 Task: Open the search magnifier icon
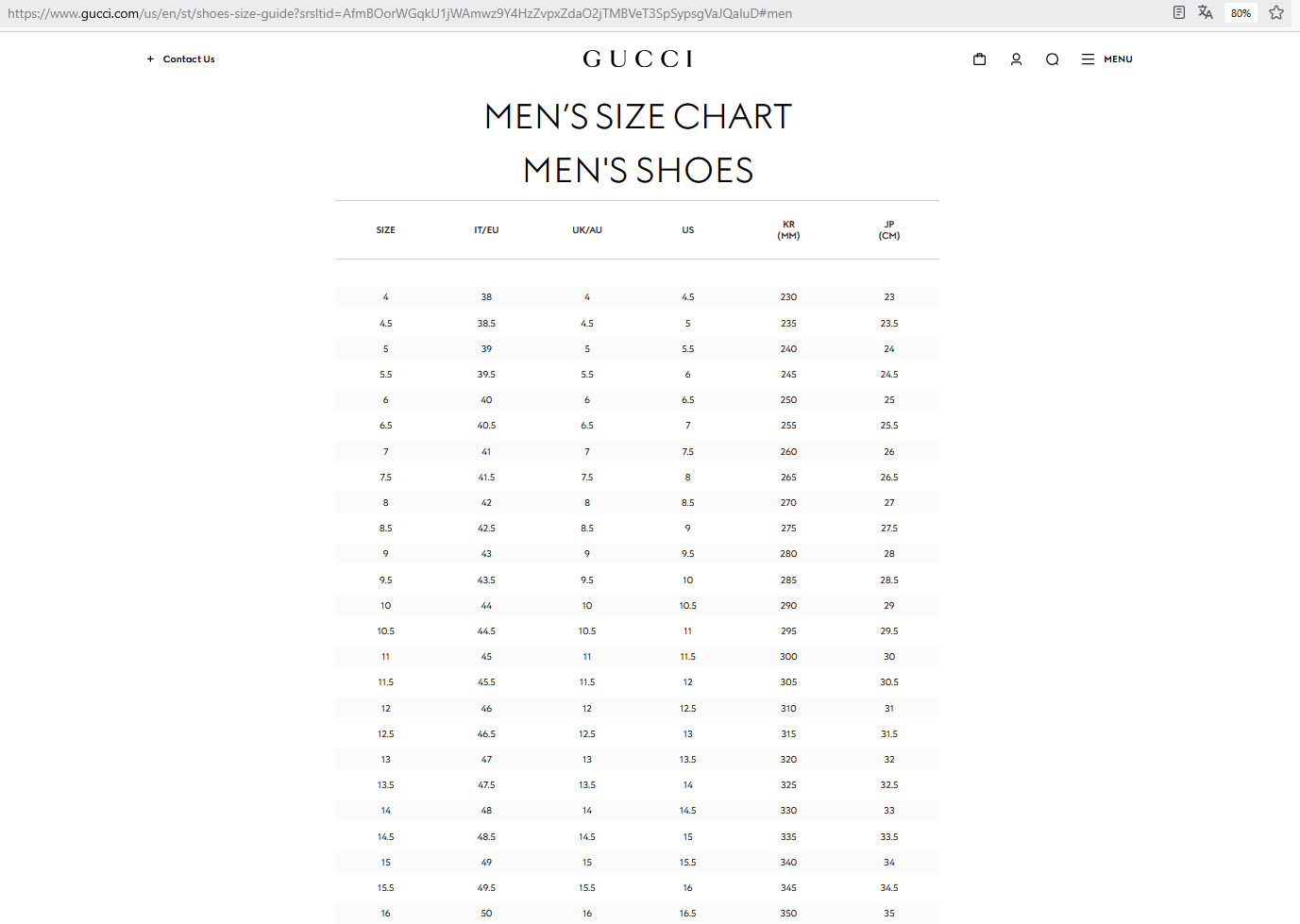click(1052, 59)
